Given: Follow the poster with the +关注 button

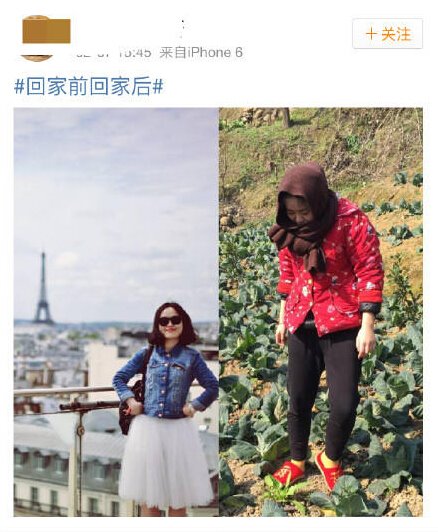Looking at the screenshot, I should [387, 34].
